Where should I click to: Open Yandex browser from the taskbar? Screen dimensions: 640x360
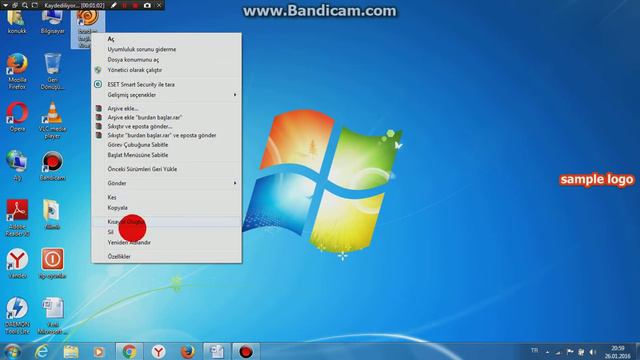[x=158, y=351]
